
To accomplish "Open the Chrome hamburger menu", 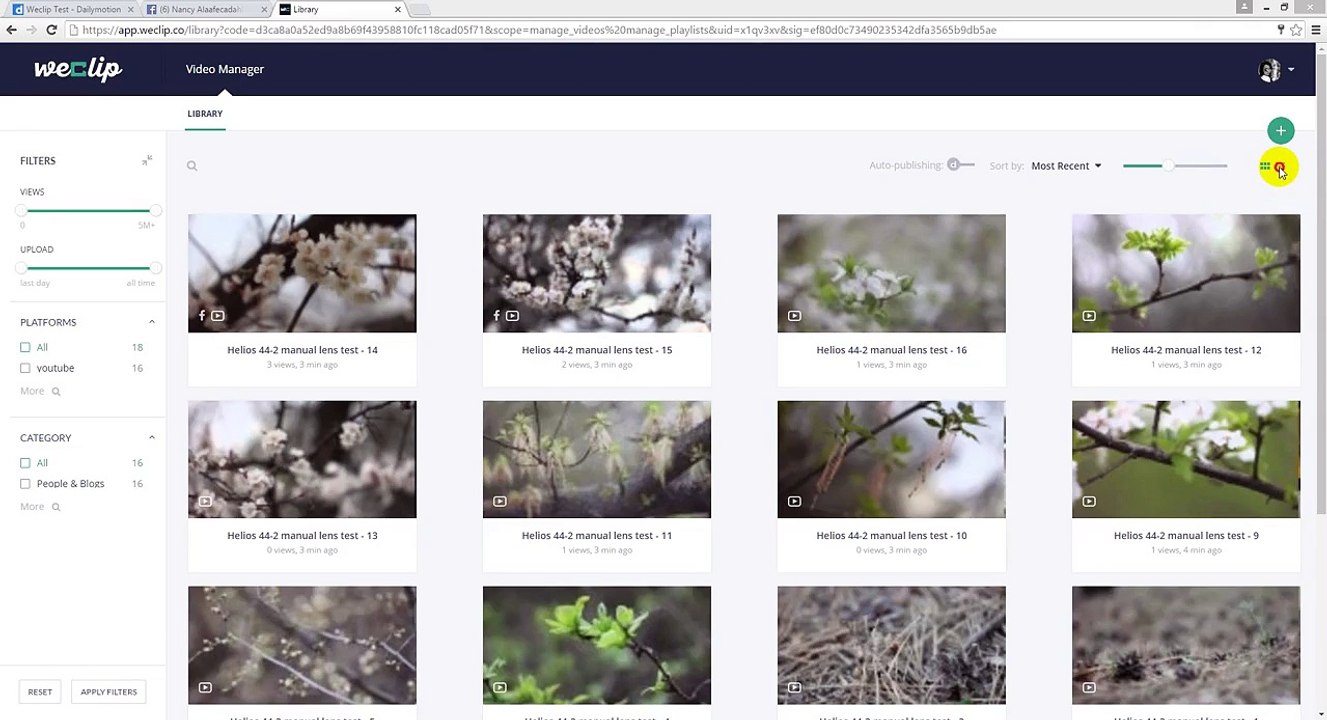I will [x=1315, y=30].
